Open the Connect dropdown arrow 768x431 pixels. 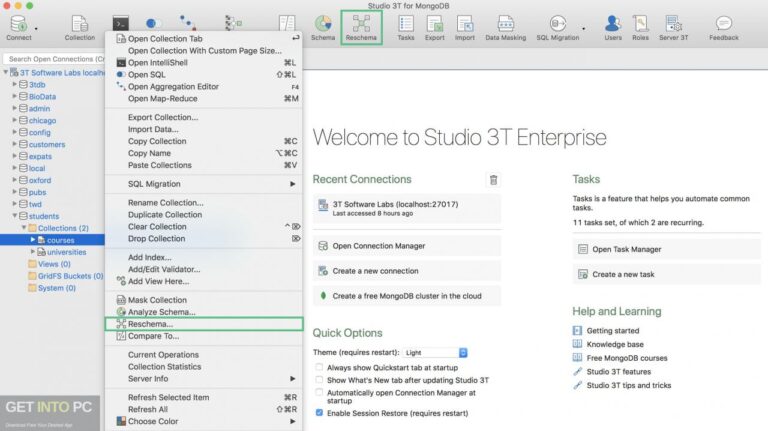pos(36,29)
